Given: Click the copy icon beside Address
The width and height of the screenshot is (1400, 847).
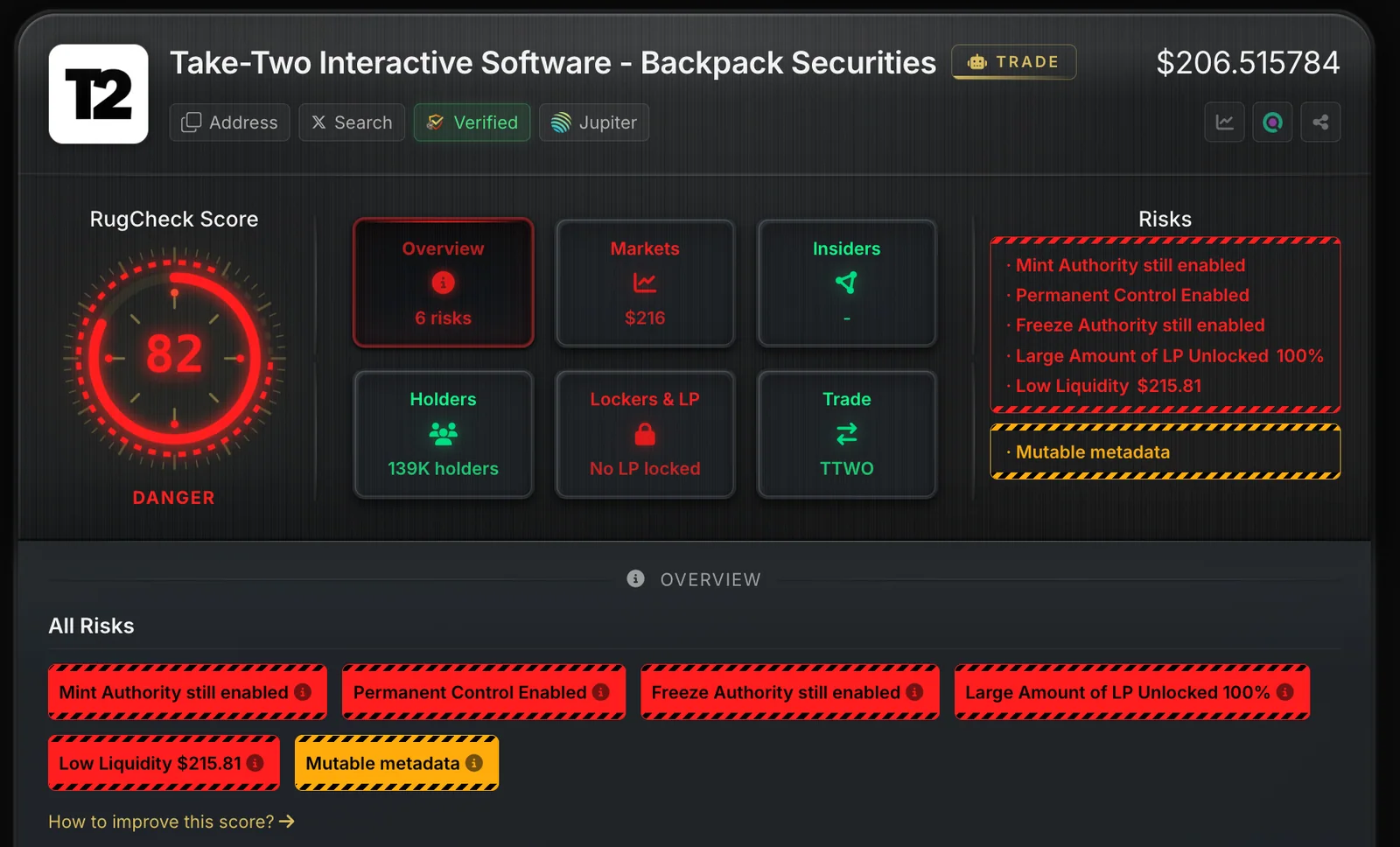Looking at the screenshot, I should tap(191, 122).
